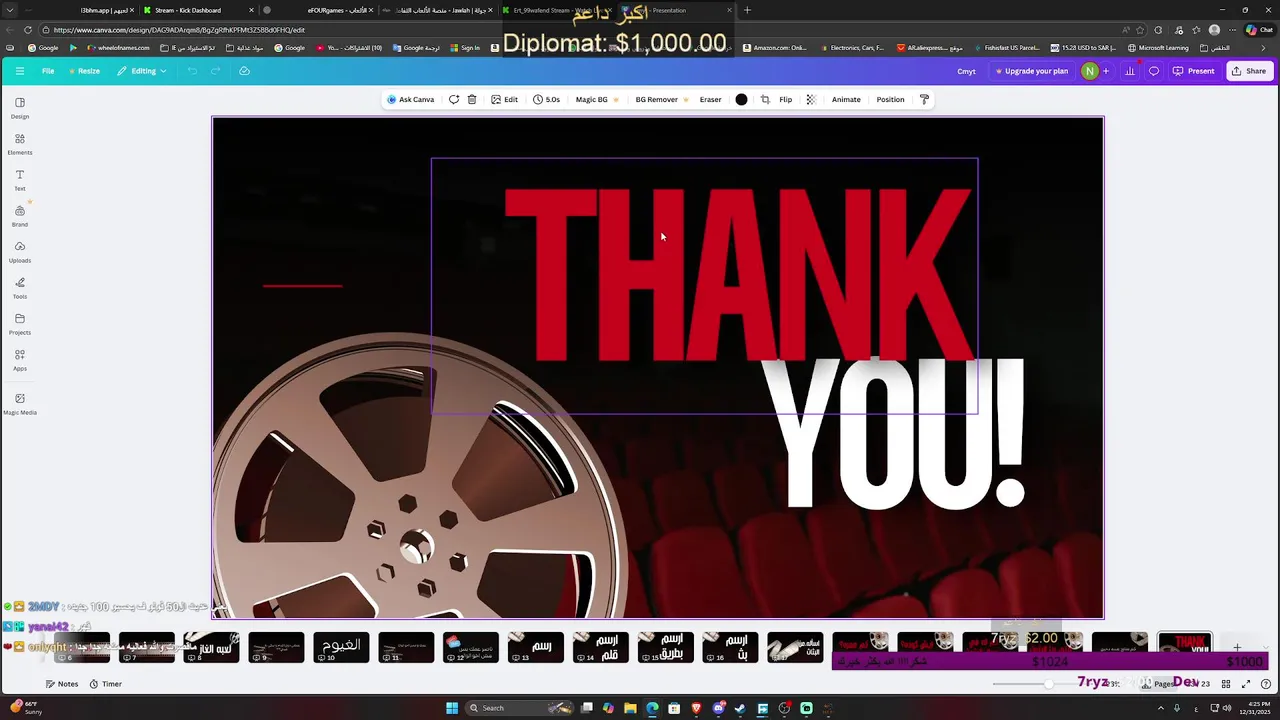Viewport: 1280px width, 720px height.
Task: Open the Comments speech bubble icon
Action: point(1153,71)
